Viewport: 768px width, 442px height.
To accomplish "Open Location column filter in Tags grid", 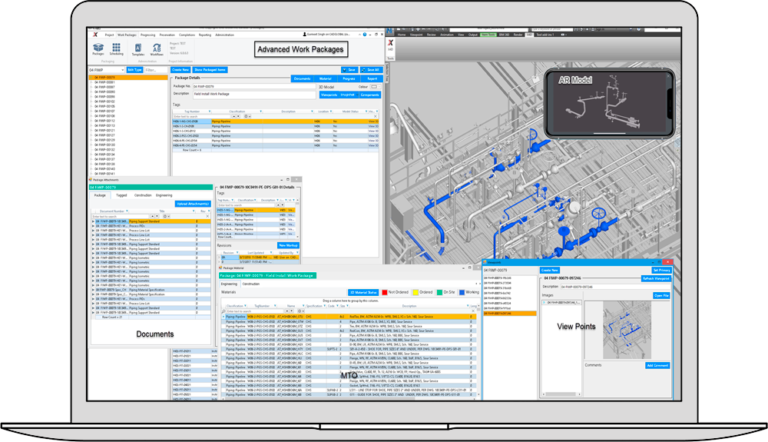I will (x=332, y=111).
